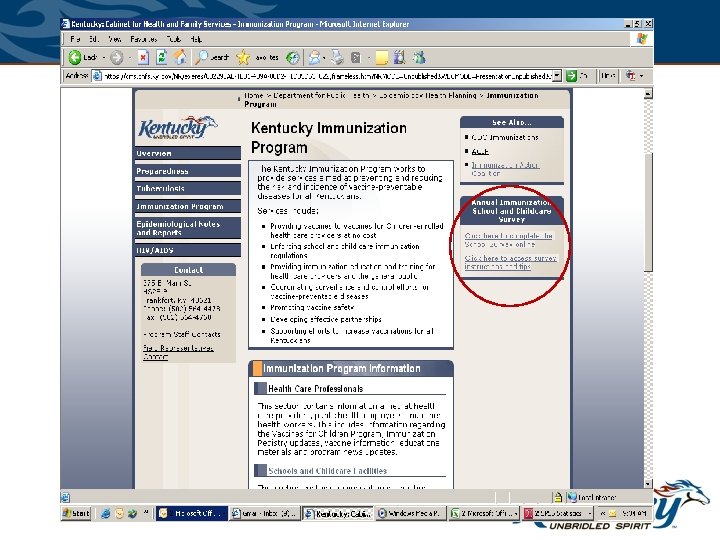Click scrollbar down arrow
Screen dimensions: 720x540
point(648,484)
